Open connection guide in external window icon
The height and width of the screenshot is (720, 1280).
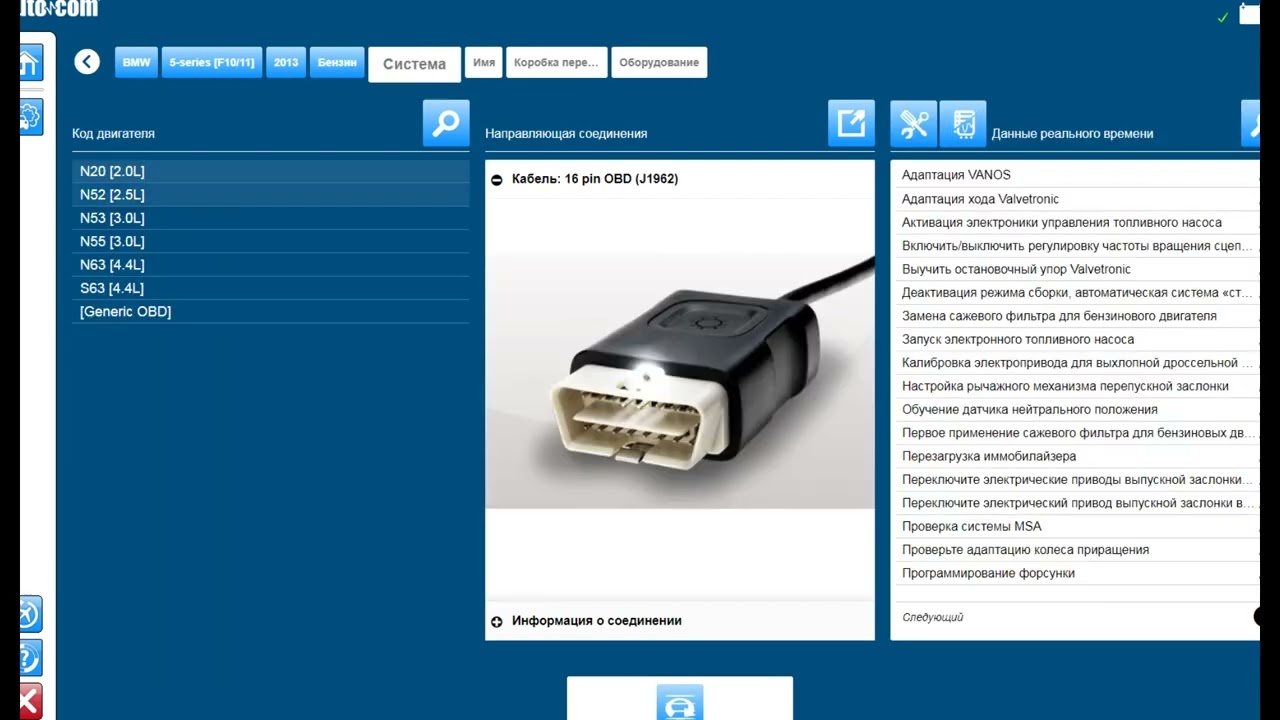click(851, 123)
